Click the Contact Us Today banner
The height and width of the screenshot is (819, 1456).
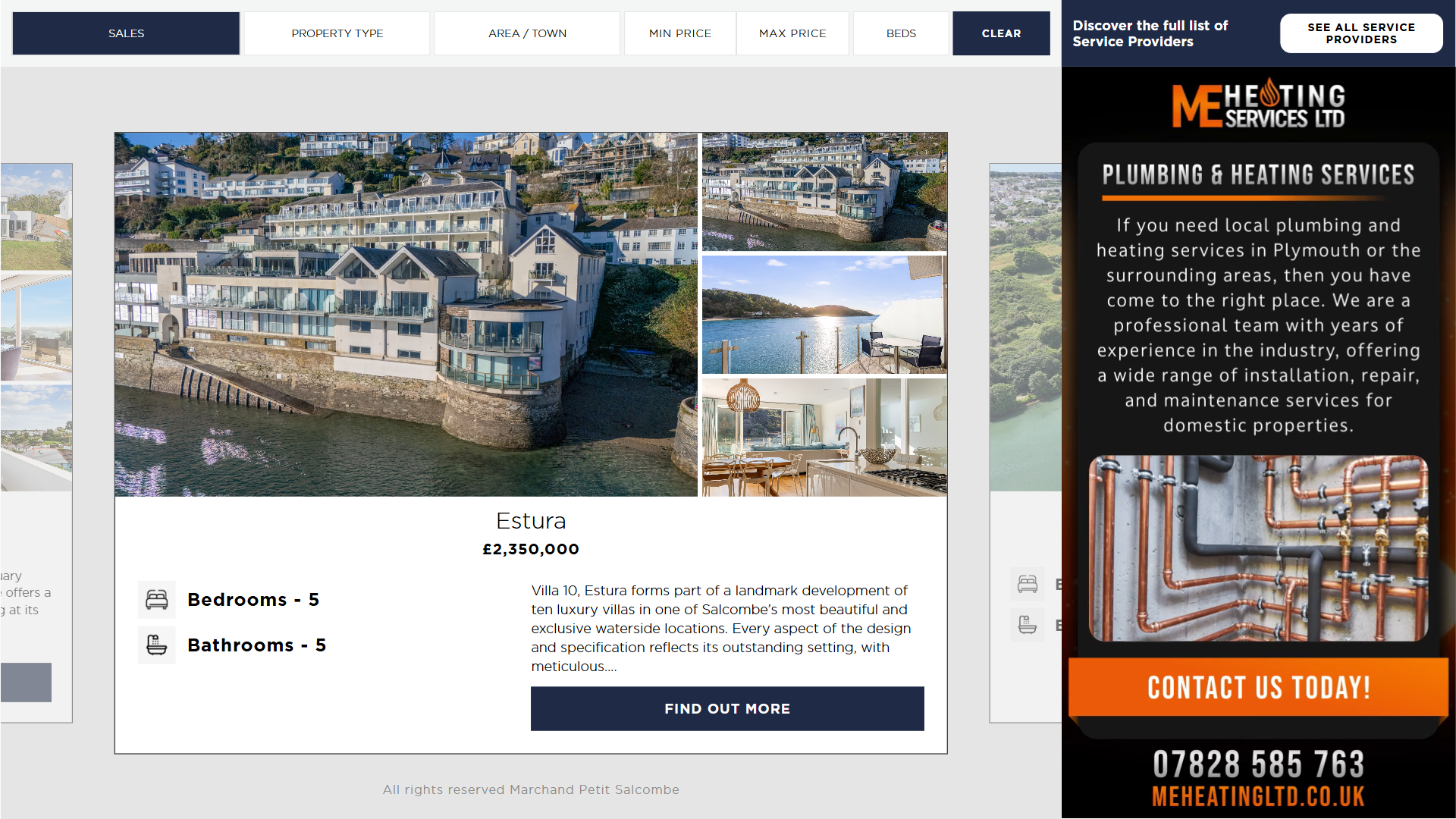pos(1258,688)
